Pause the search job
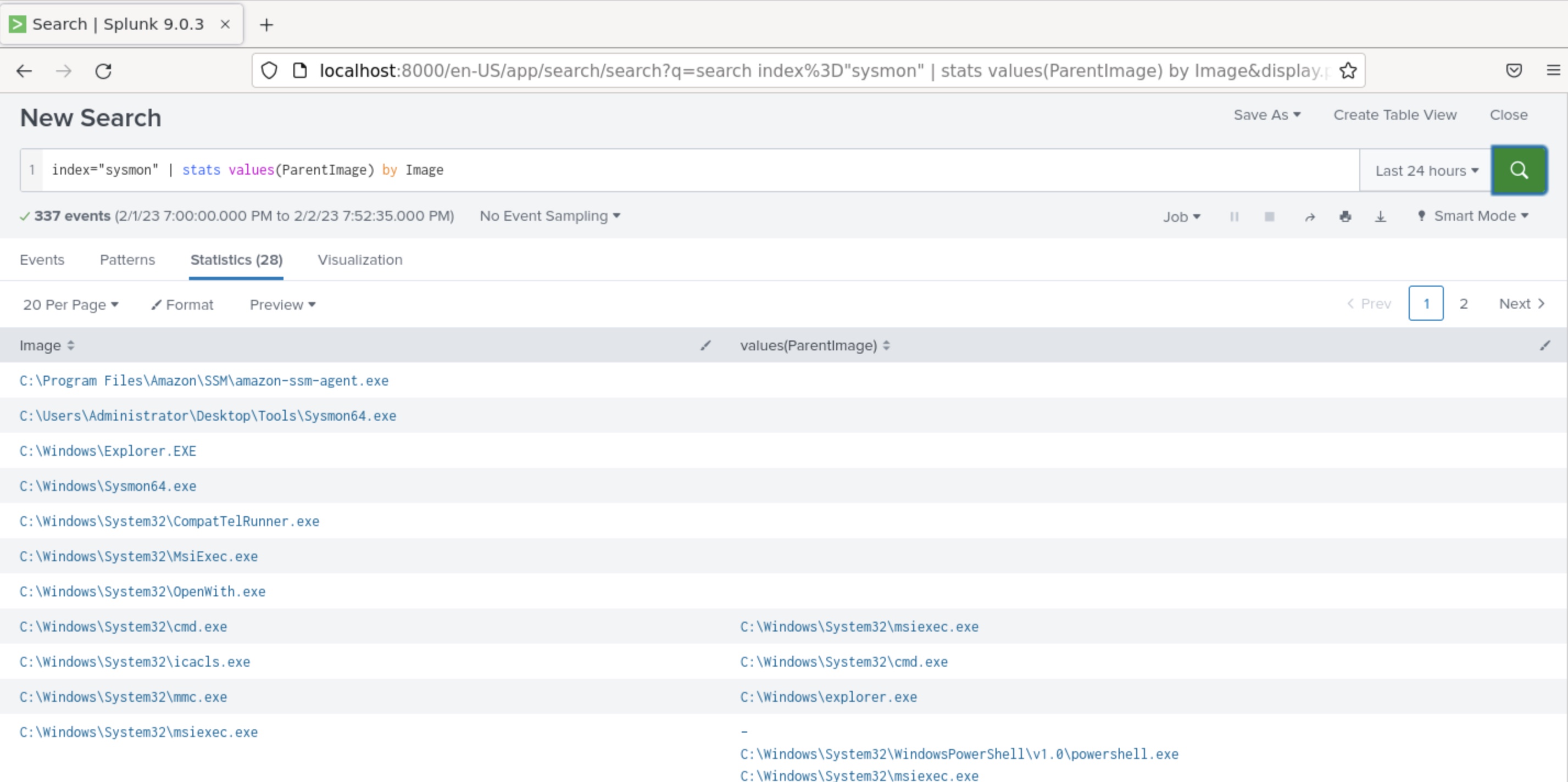This screenshot has height=782, width=1568. [x=1234, y=217]
